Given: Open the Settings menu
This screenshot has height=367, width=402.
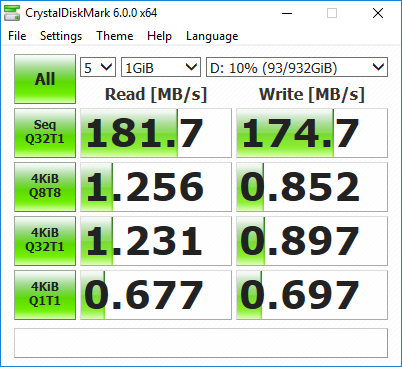Looking at the screenshot, I should [x=61, y=36].
